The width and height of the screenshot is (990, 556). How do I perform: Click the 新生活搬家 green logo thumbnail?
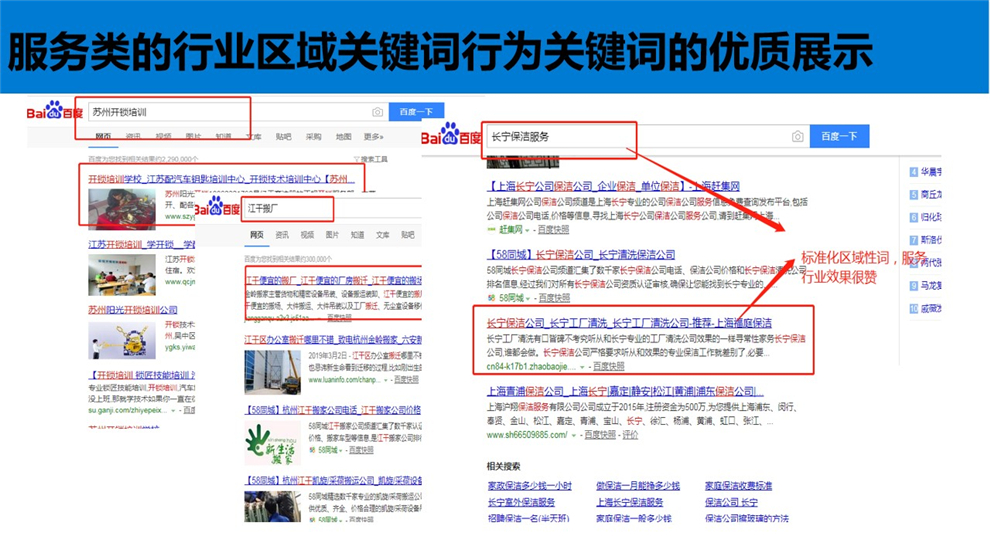(x=272, y=443)
